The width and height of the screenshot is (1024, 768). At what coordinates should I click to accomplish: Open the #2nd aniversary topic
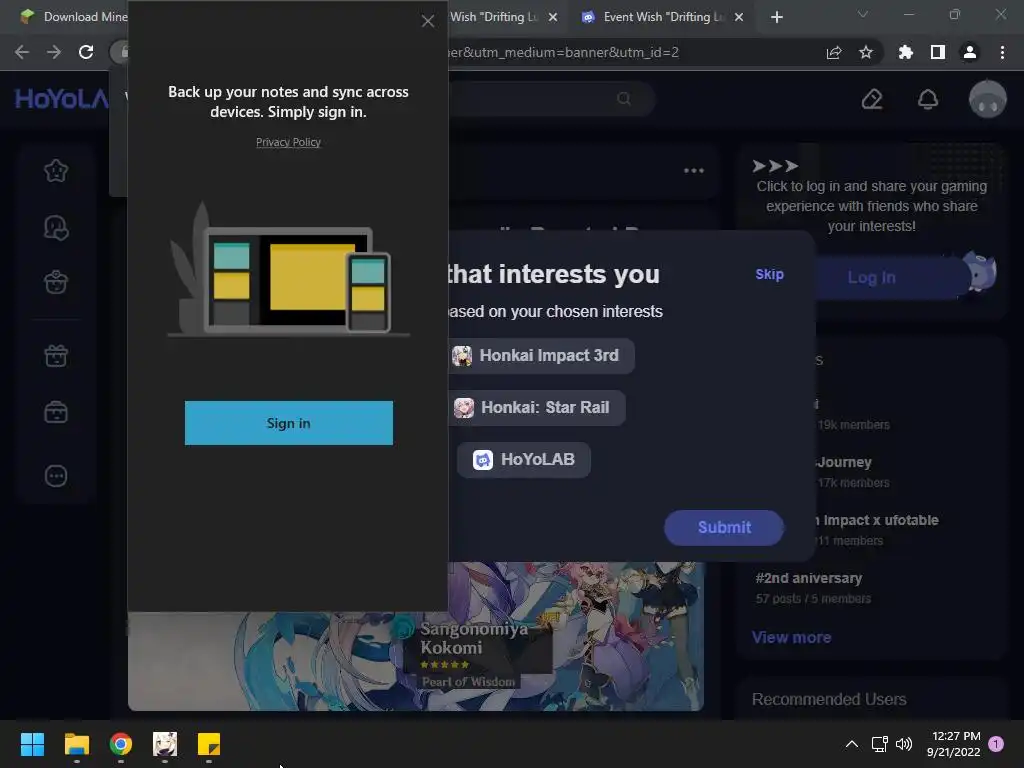tap(808, 578)
